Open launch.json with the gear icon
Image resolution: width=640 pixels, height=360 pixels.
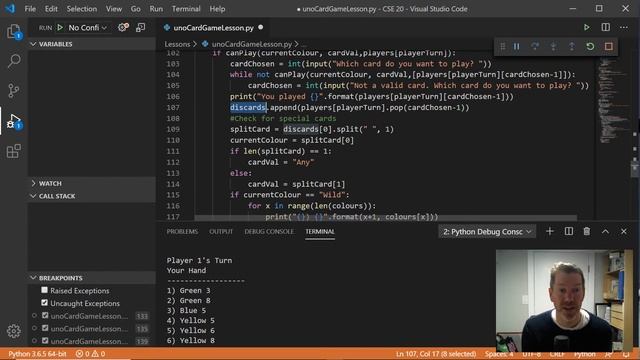click(x=122, y=27)
